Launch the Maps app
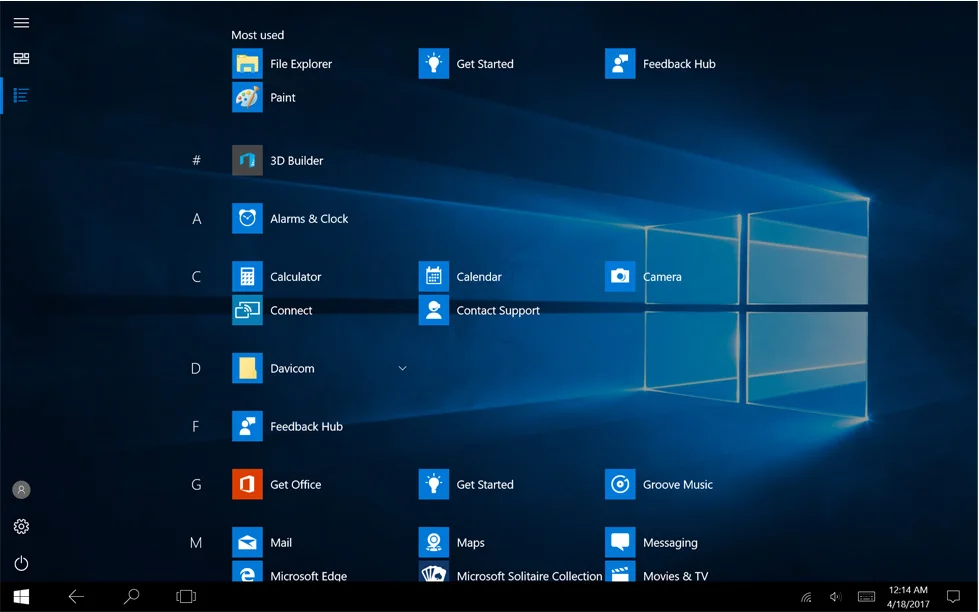The image size is (979, 612). 452,543
